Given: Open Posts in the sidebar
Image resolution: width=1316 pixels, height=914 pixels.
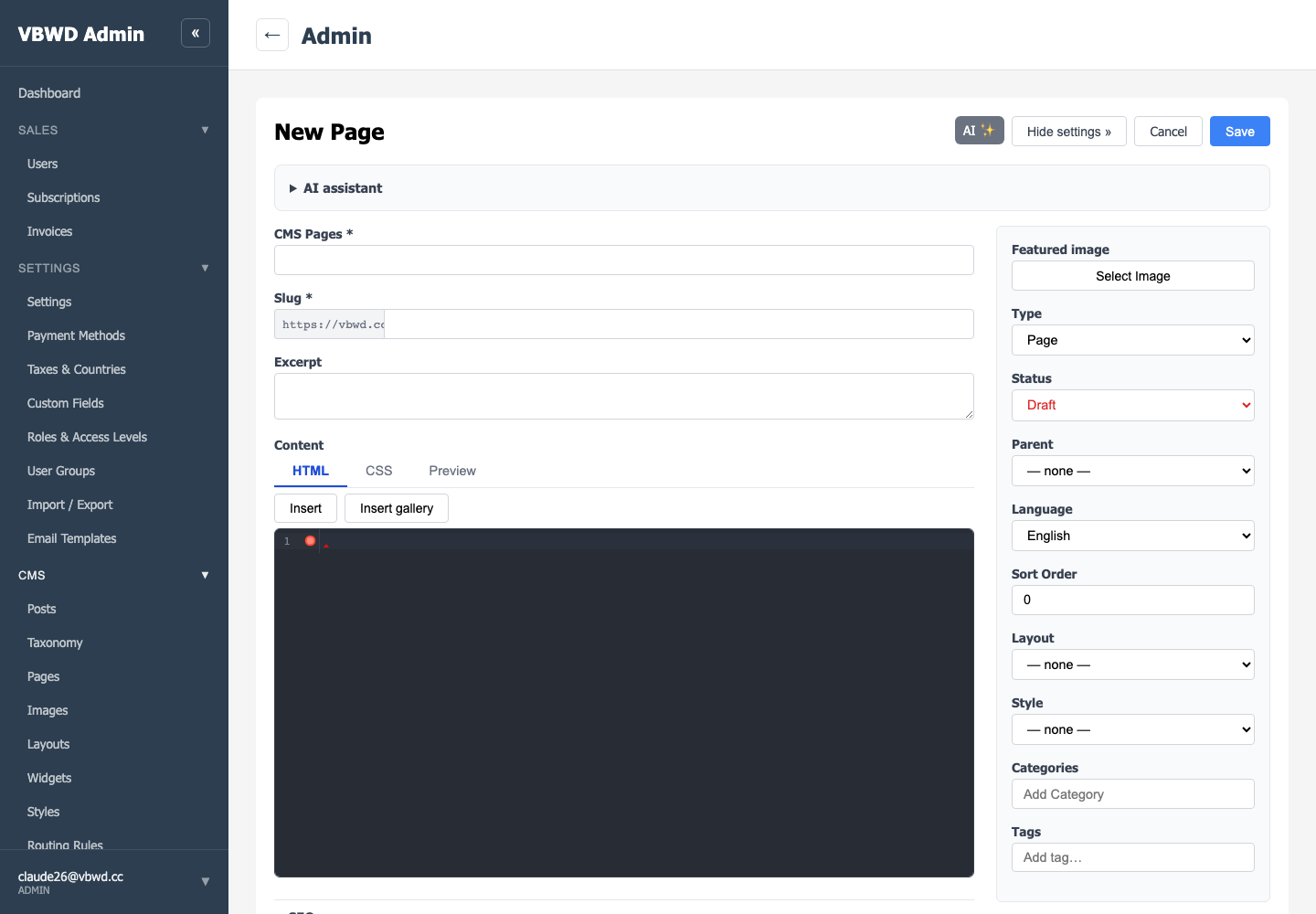Looking at the screenshot, I should pos(42,609).
